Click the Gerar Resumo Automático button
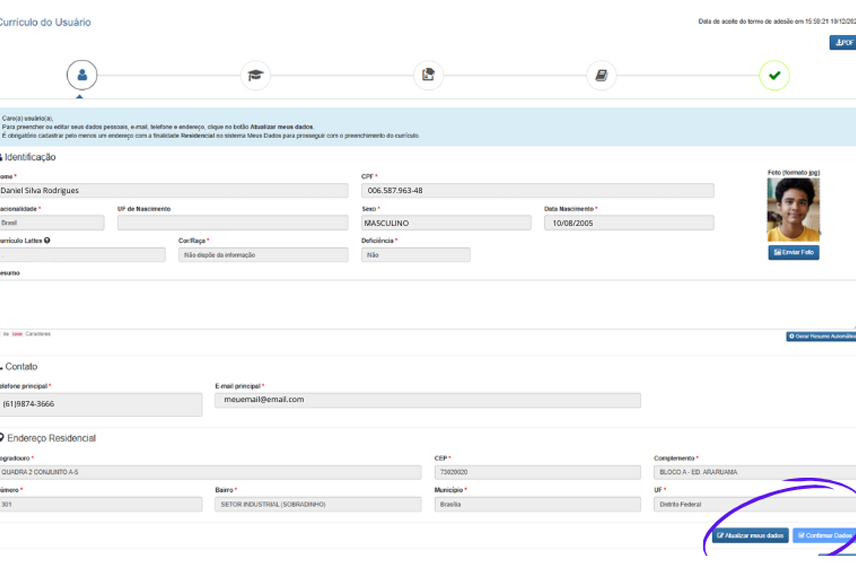This screenshot has width=856, height=567. pyautogui.click(x=821, y=337)
